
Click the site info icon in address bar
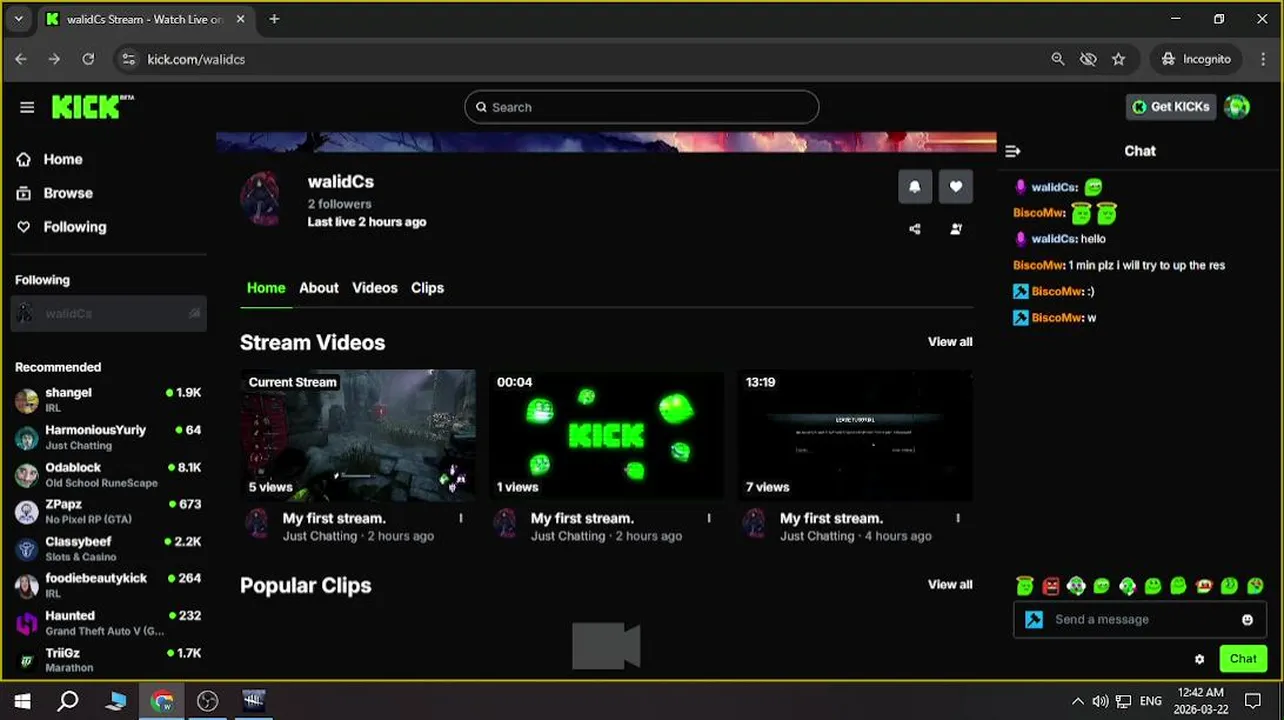[128, 59]
